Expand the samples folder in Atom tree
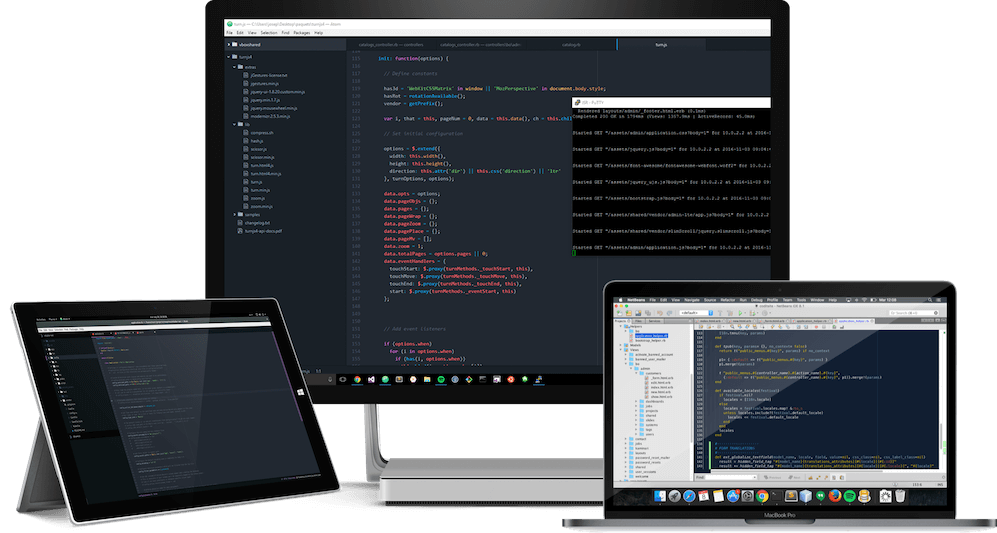This screenshot has height=533, width=997. 234,215
